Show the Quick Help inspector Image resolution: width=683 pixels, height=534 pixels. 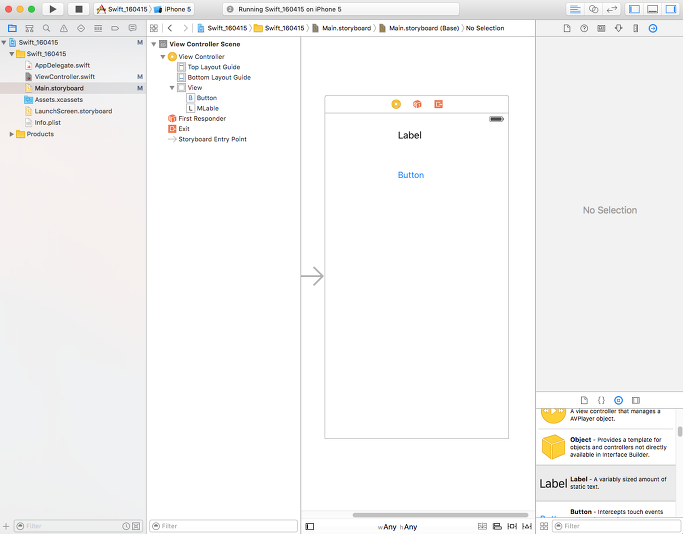click(584, 28)
